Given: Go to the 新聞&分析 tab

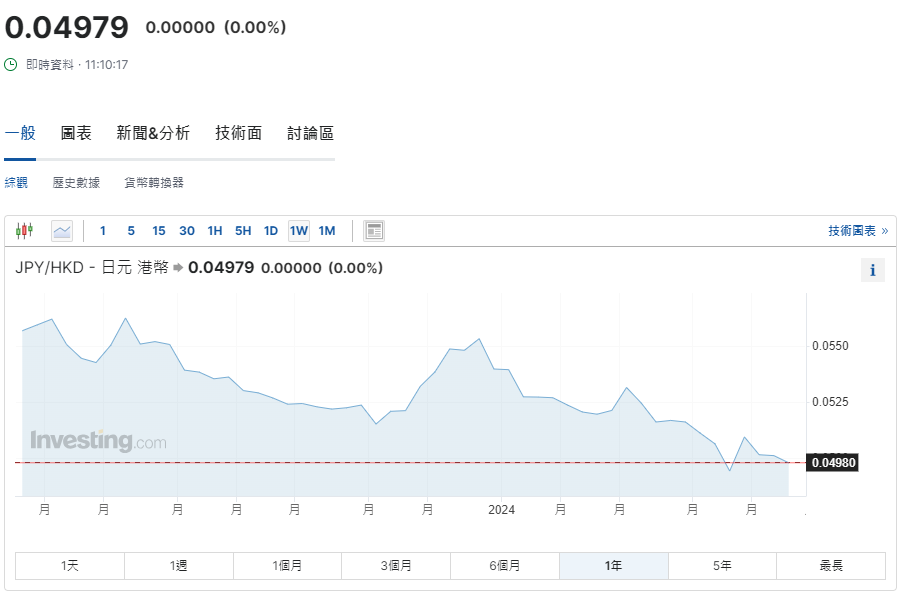Looking at the screenshot, I should [153, 133].
